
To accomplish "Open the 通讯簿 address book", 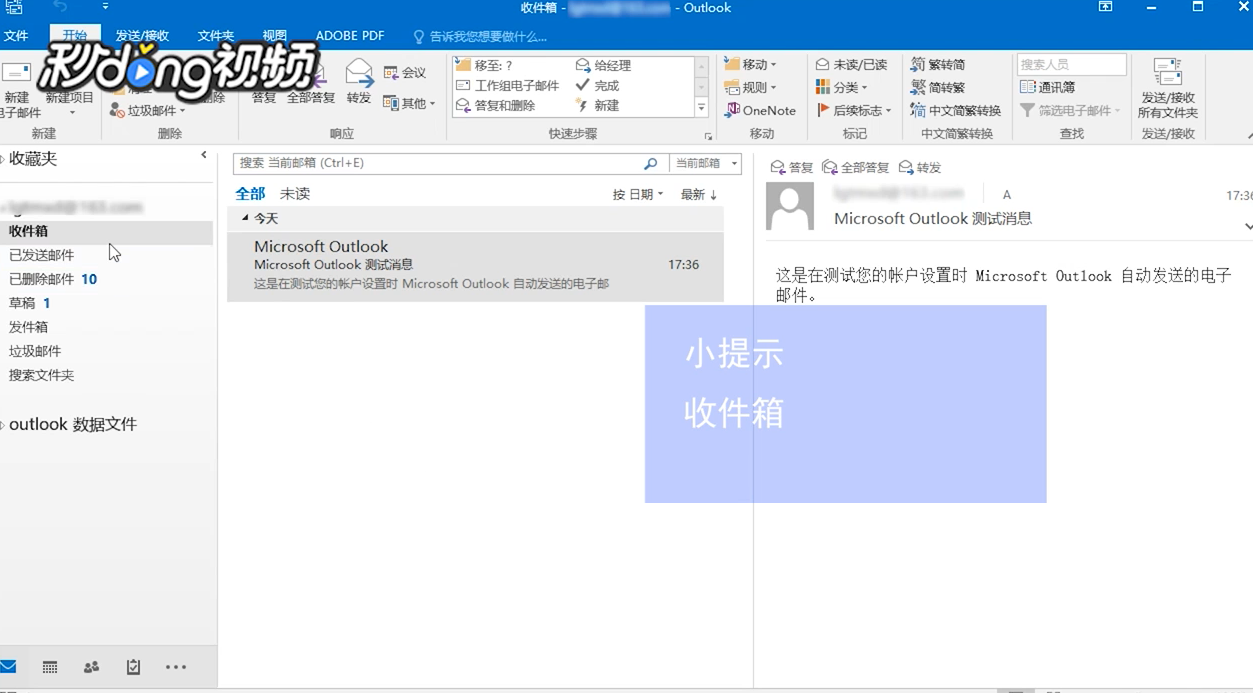I will point(1048,87).
